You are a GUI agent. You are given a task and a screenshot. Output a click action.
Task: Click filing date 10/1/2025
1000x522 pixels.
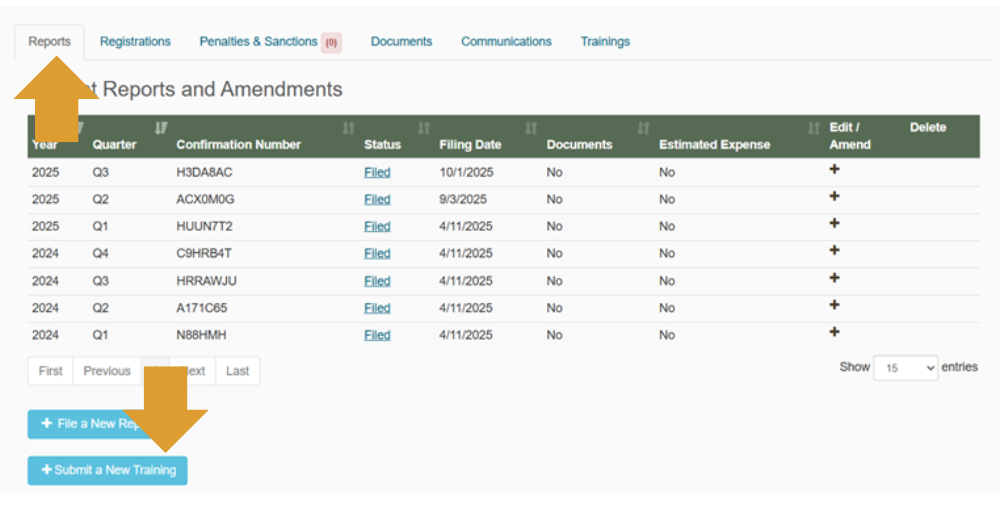466,172
